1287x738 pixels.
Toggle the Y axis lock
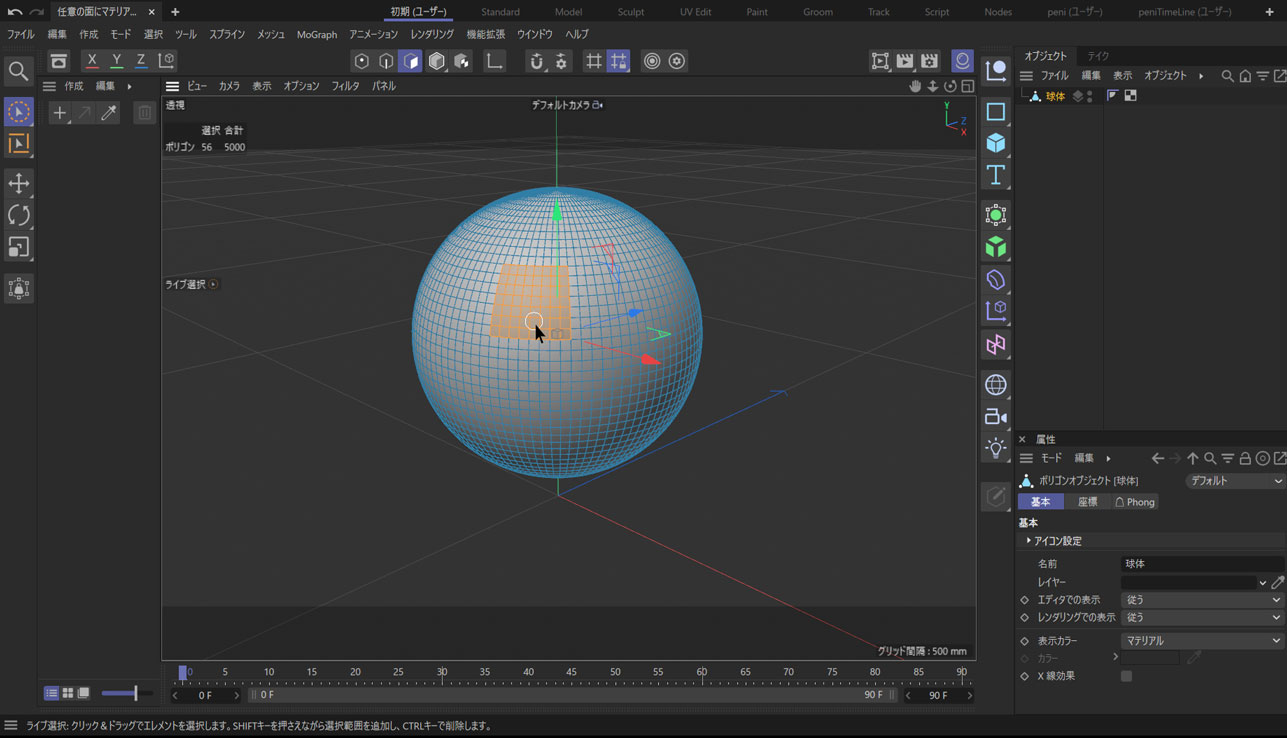coord(116,61)
